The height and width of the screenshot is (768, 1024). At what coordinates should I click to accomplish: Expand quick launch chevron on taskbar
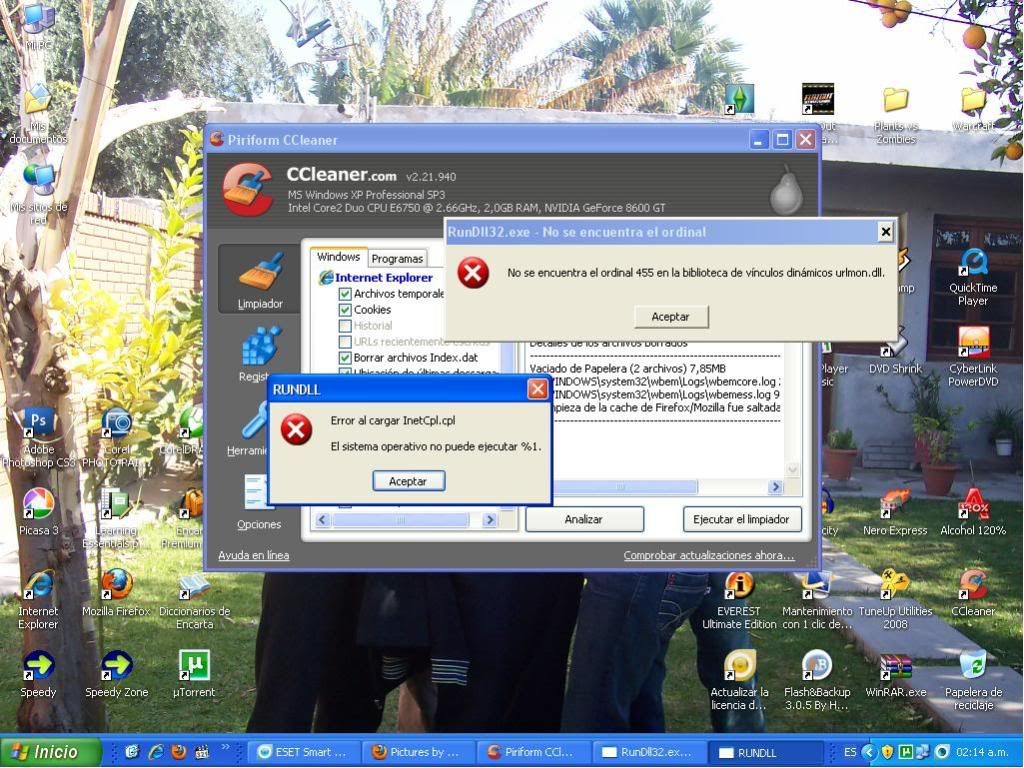tap(225, 747)
